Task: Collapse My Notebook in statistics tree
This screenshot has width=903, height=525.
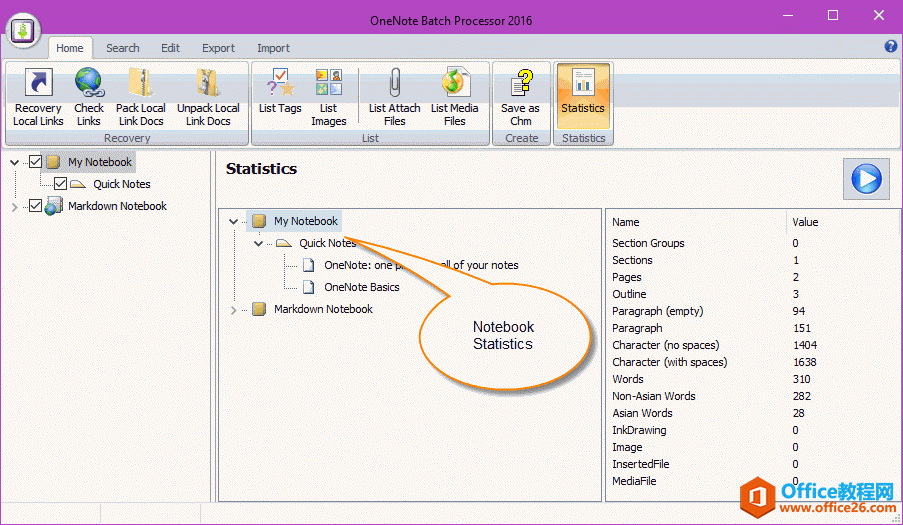Action: (x=233, y=221)
